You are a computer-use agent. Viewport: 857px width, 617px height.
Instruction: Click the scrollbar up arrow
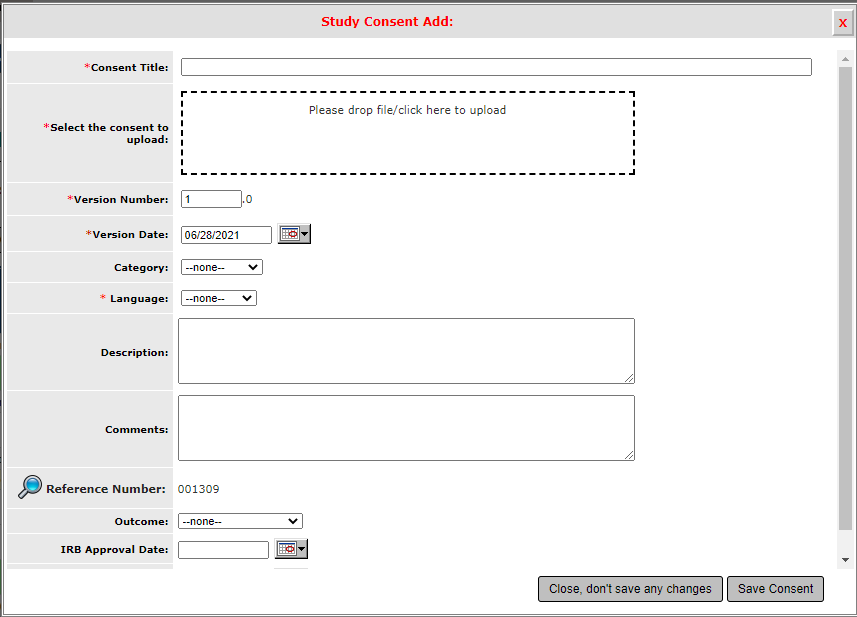click(846, 58)
